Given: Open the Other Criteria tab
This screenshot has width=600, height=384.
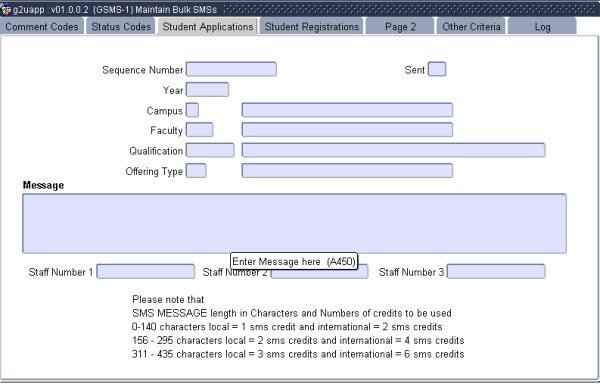Looking at the screenshot, I should [471, 27].
